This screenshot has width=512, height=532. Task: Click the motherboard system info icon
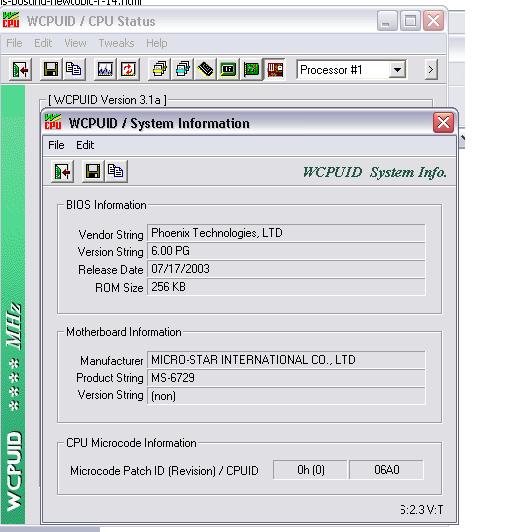click(275, 70)
